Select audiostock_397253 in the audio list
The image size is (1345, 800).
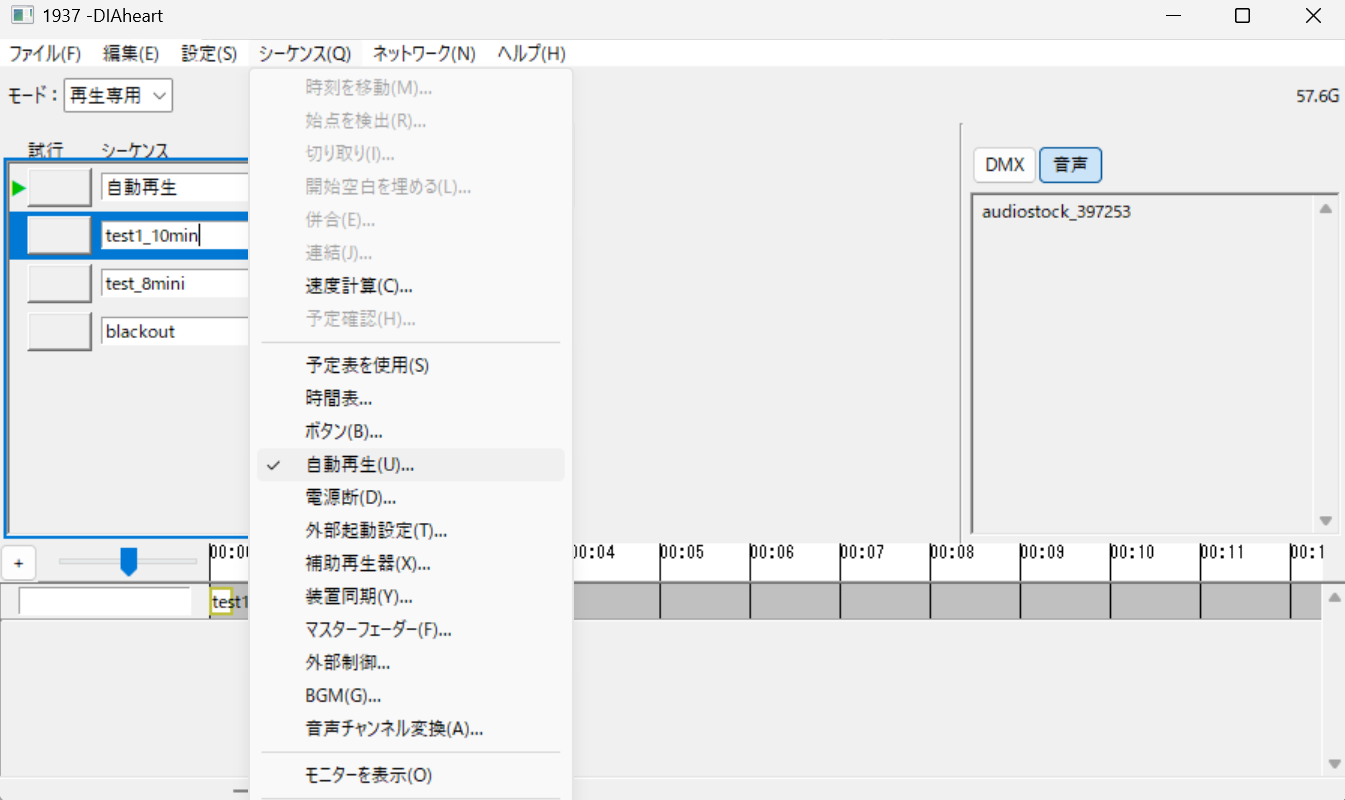1056,212
